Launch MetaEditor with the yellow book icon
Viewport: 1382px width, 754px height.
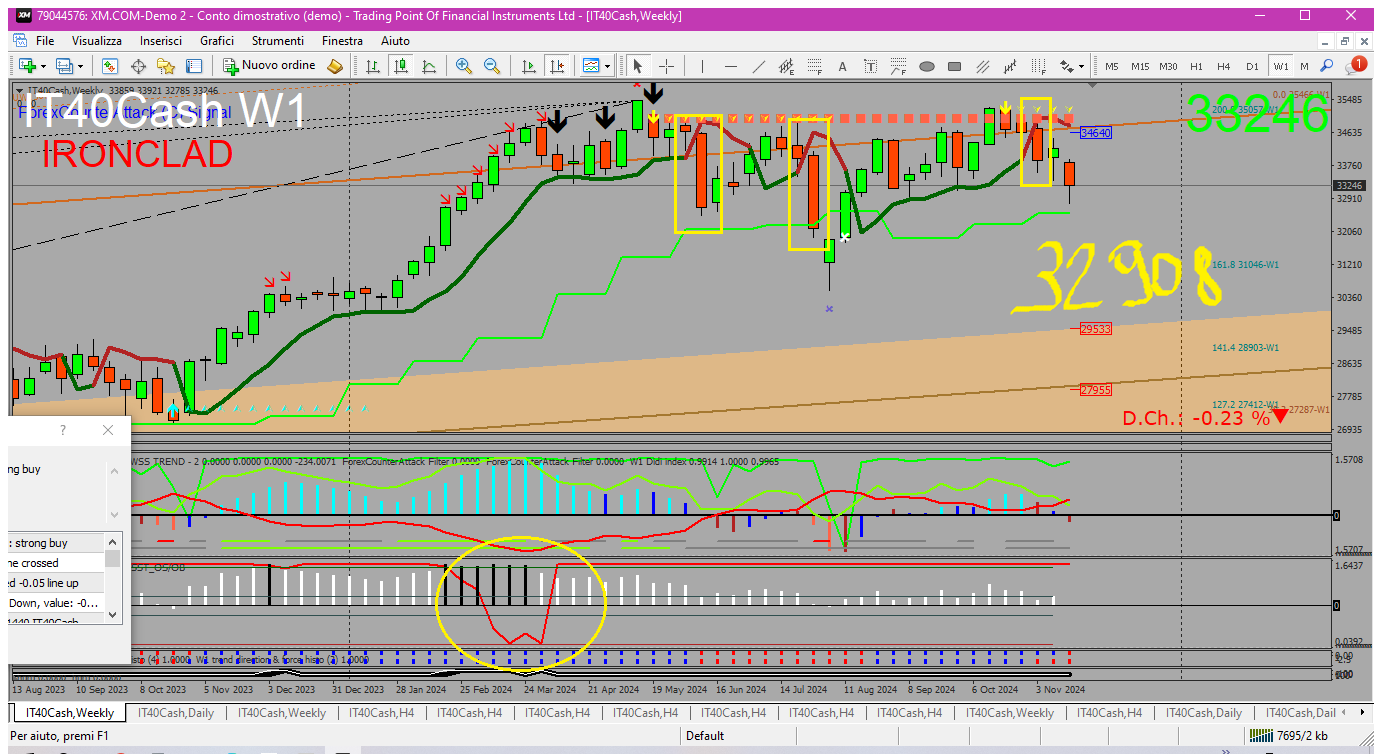point(336,66)
